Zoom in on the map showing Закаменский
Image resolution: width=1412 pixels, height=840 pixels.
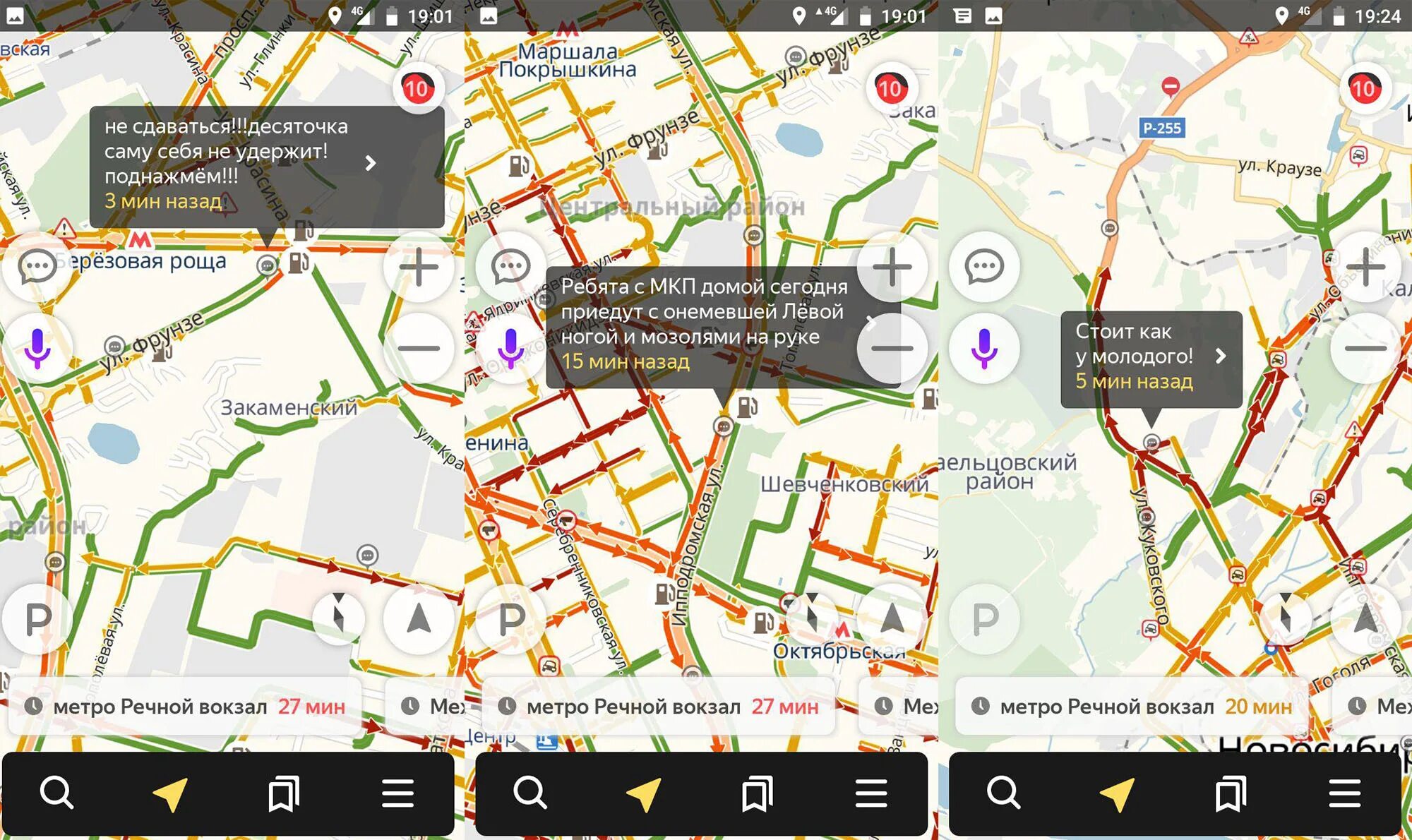pos(419,267)
